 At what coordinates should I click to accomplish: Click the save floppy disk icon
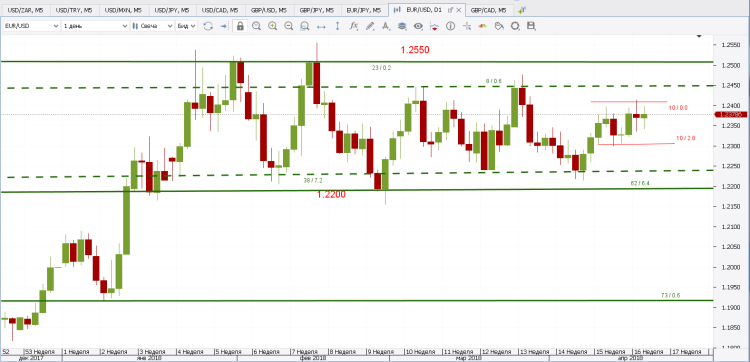pos(531,26)
